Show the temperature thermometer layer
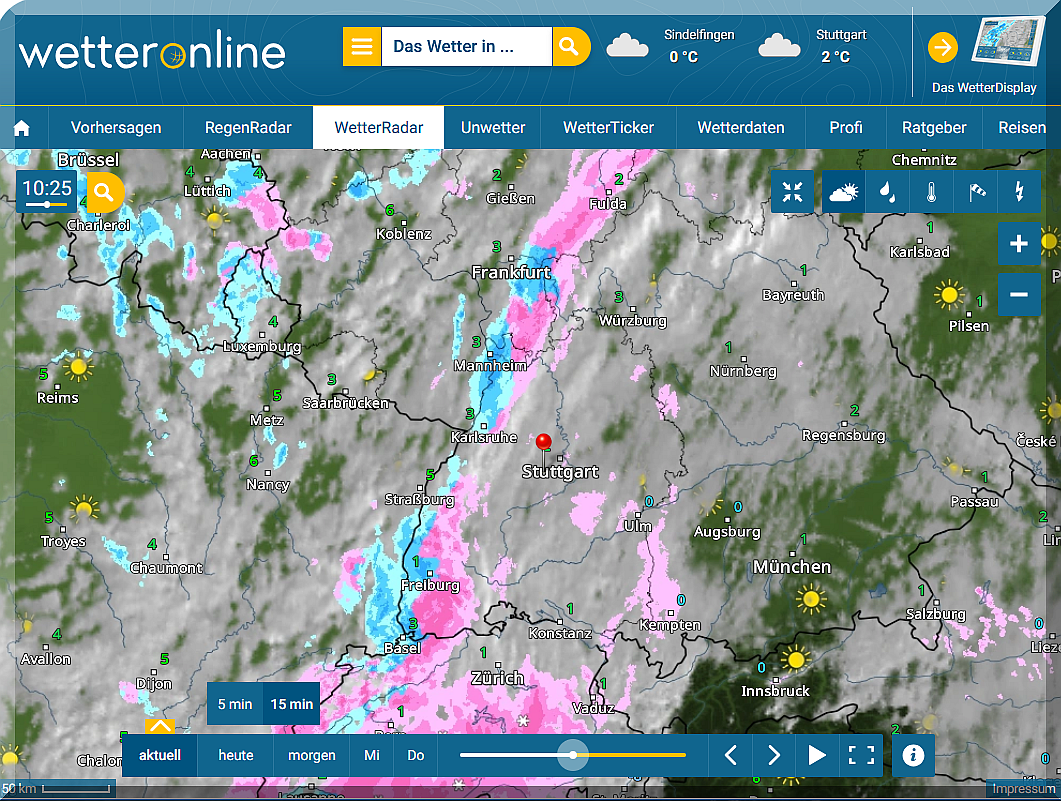Screen dimensions: 1061x801 (931, 191)
